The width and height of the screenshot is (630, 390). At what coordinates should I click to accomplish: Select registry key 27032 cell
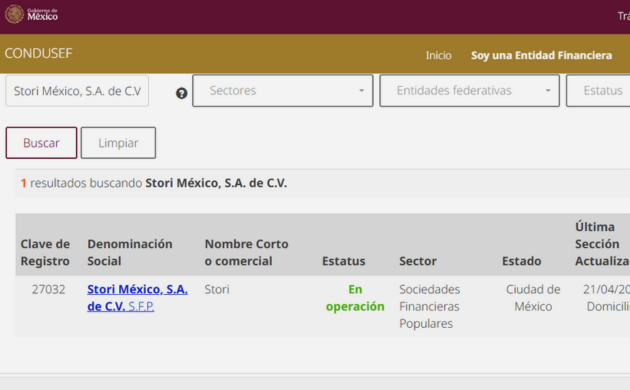click(48, 289)
